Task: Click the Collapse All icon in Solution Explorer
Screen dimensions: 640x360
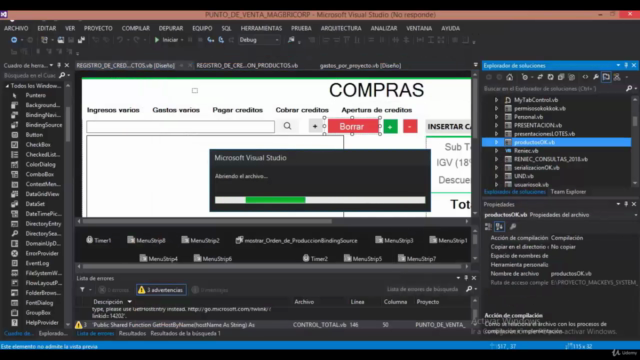Action: pos(561,77)
